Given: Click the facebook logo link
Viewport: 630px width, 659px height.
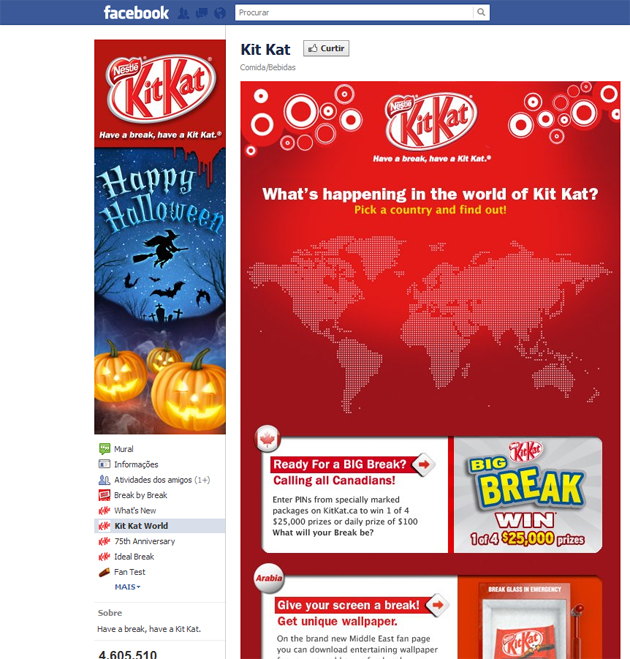Looking at the screenshot, I should coord(136,13).
